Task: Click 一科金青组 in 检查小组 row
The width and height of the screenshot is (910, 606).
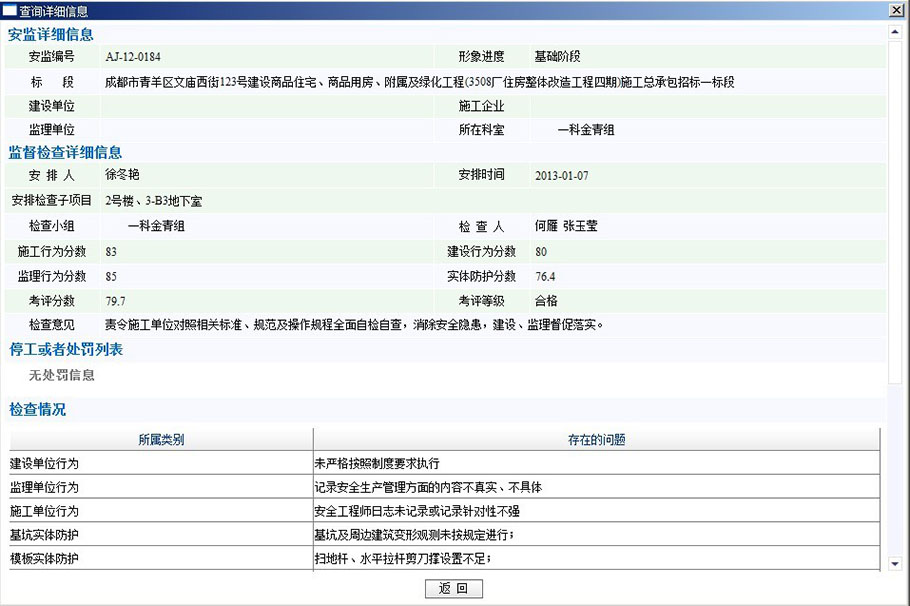Action: click(156, 226)
